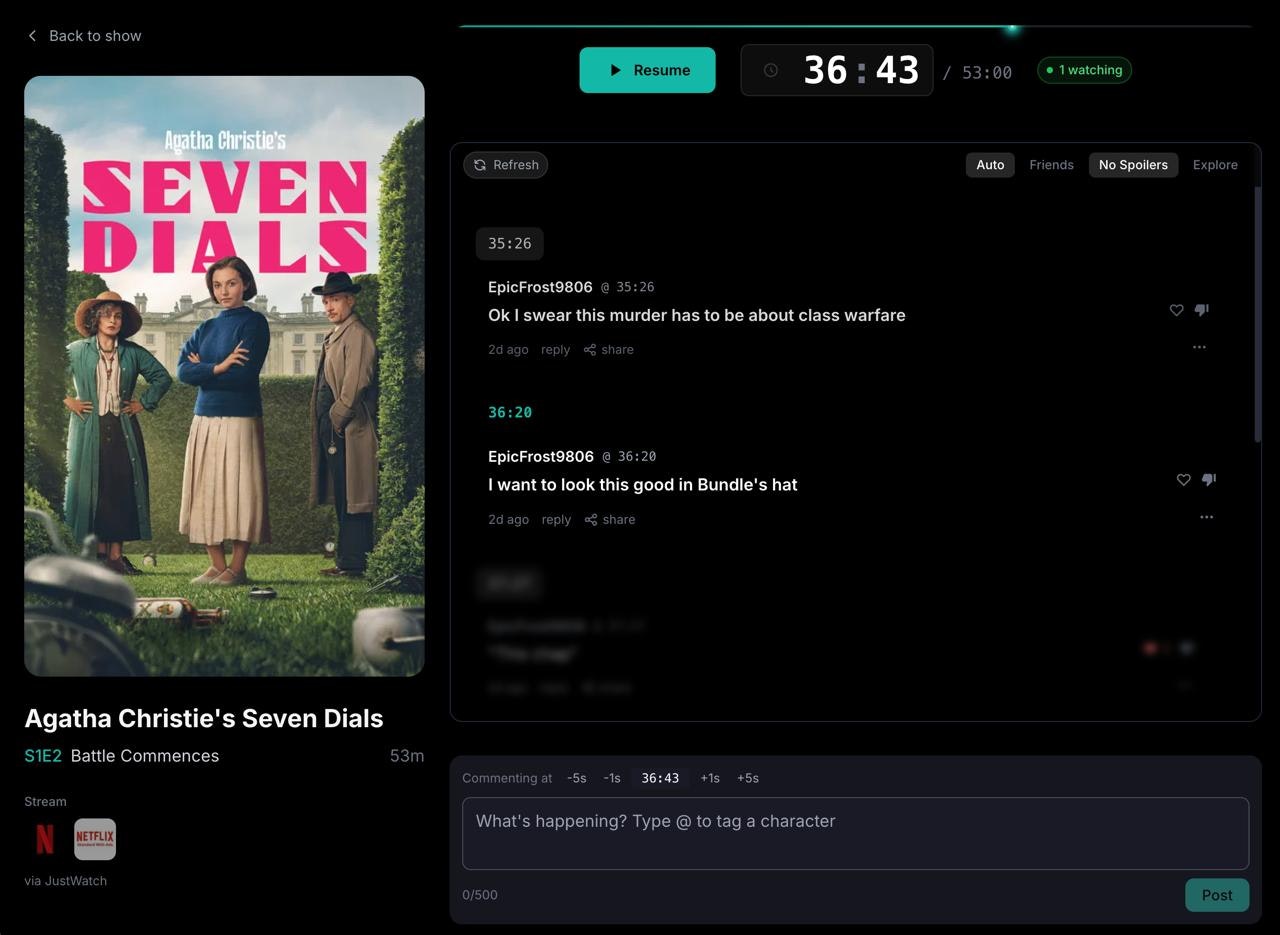Open the options menu on the class warfare comment
The width and height of the screenshot is (1280, 935).
point(1199,347)
